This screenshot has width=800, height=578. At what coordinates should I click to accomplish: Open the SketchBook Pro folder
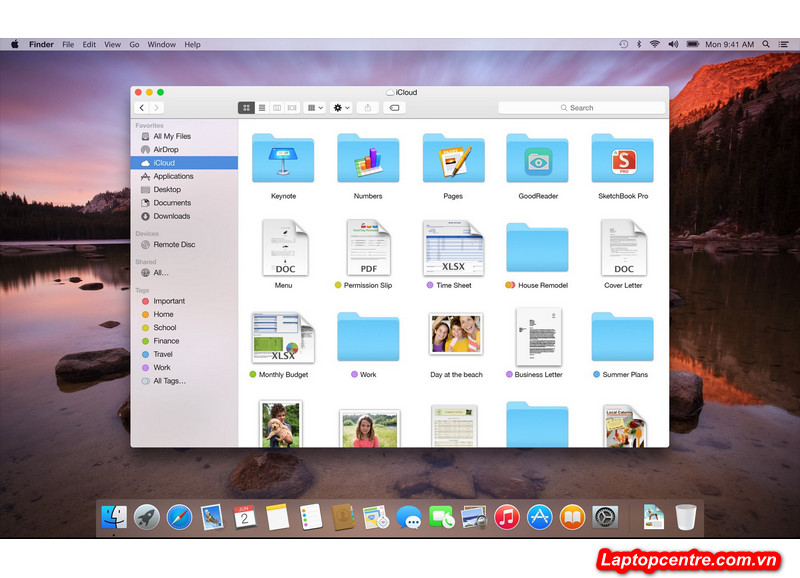click(x=622, y=158)
